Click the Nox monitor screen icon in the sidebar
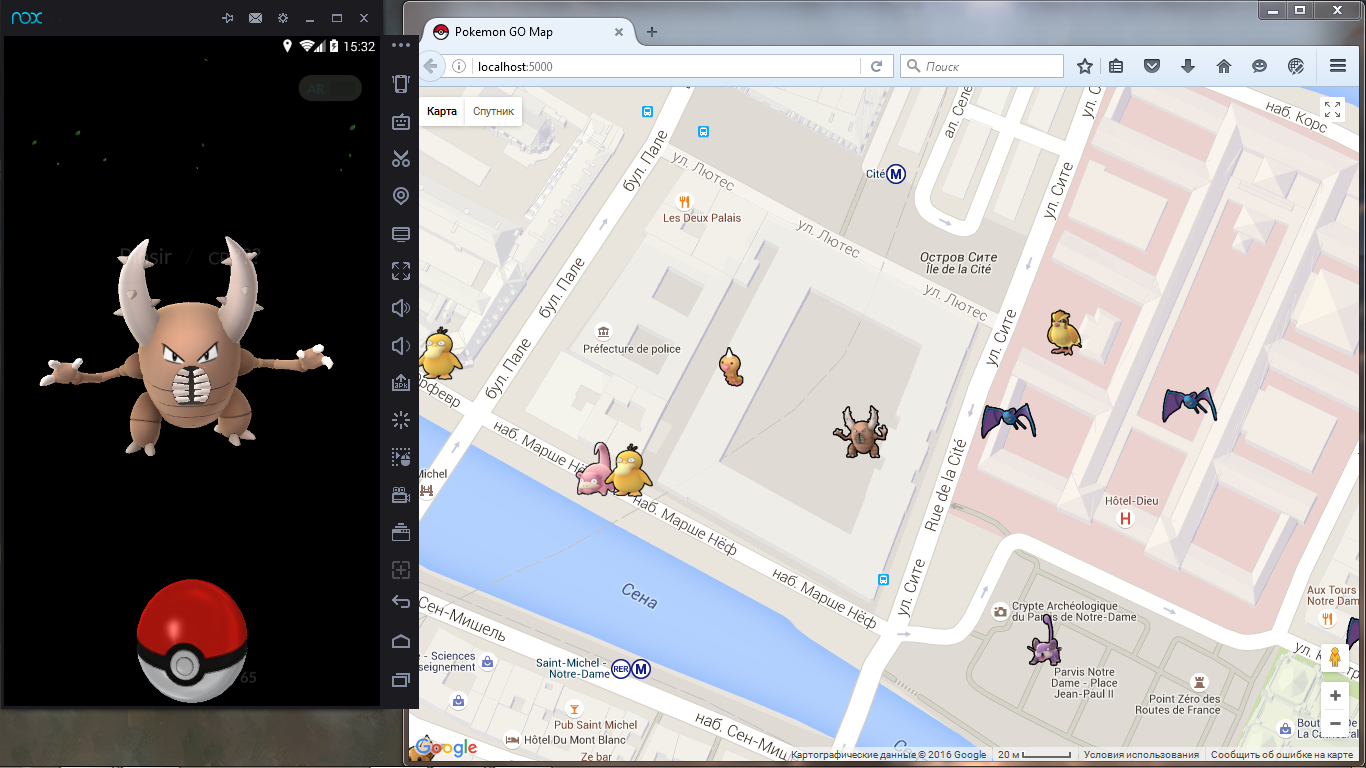Viewport: 1366px width, 768px height. [x=401, y=234]
